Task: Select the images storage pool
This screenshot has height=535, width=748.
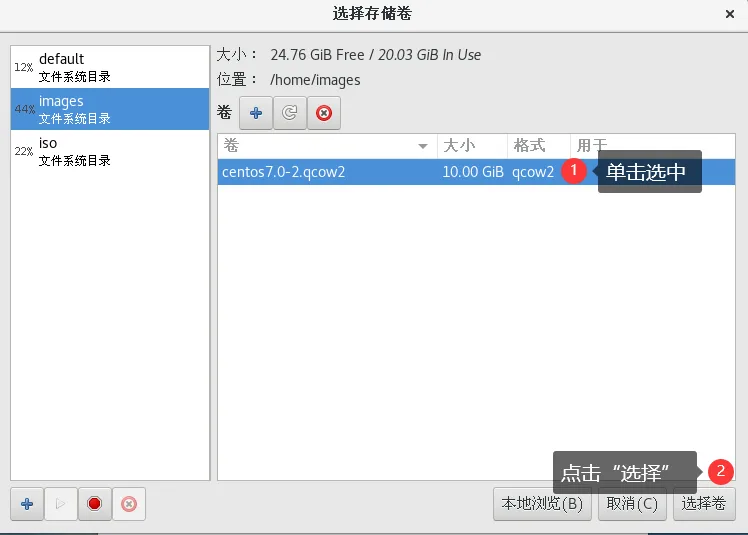Action: pos(110,109)
